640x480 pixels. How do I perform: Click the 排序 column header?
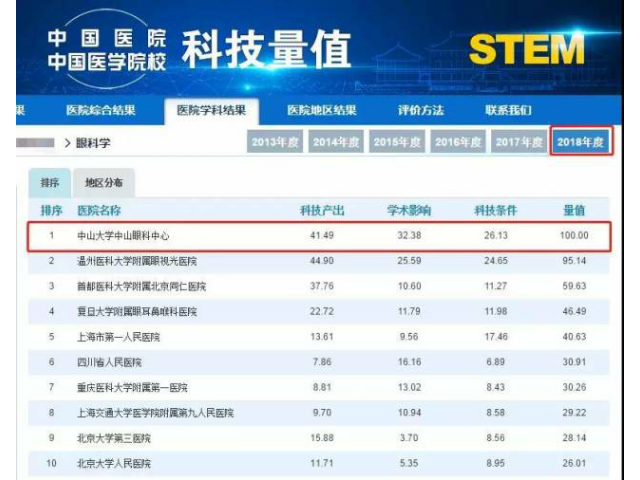(x=51, y=211)
